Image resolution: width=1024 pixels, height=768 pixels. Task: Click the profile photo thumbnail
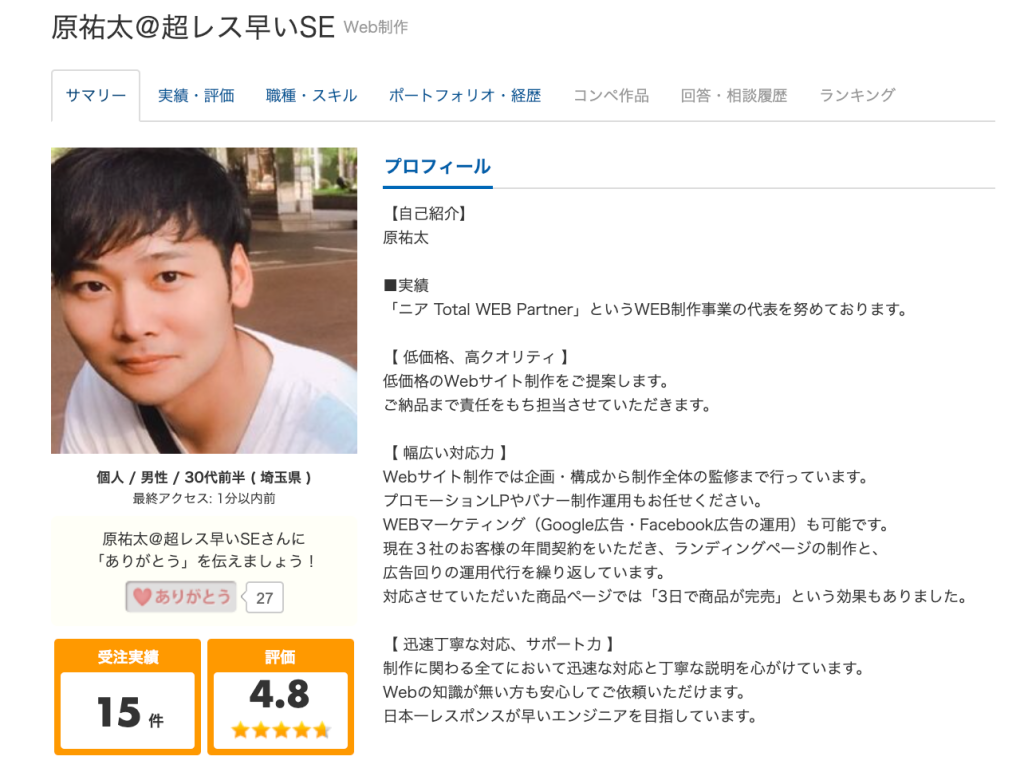click(204, 300)
